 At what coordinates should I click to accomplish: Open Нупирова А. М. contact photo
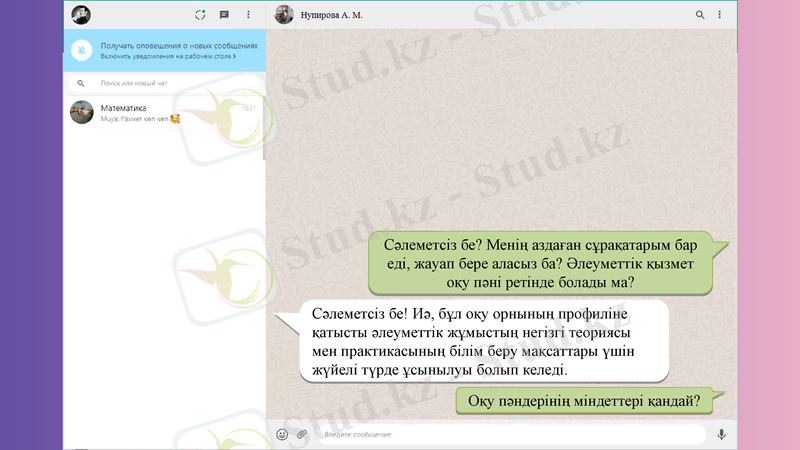pyautogui.click(x=284, y=15)
